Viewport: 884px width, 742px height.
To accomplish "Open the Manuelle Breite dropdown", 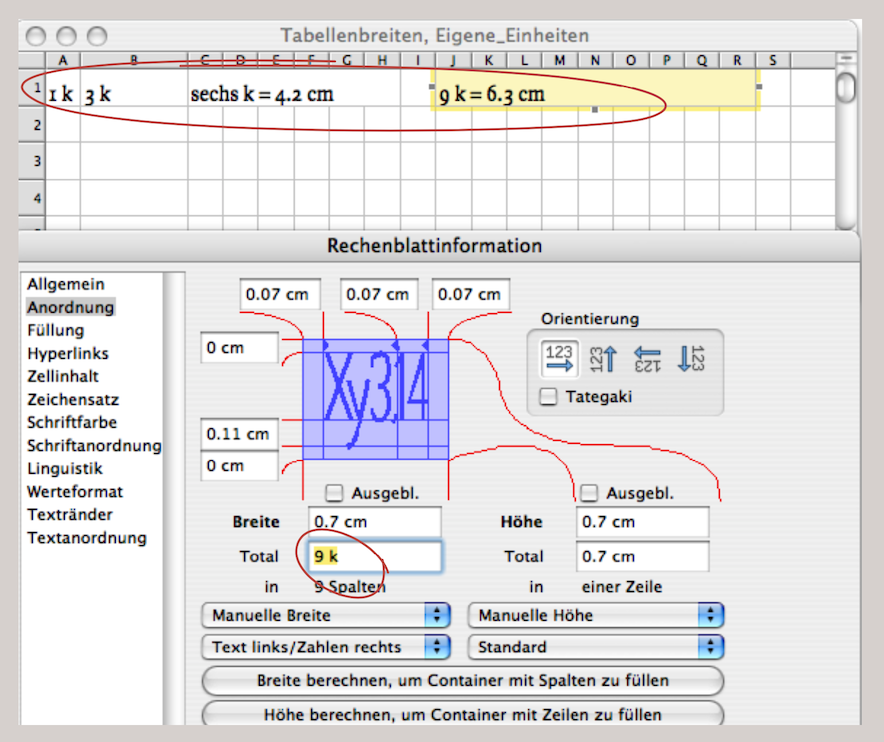I will click(x=325, y=615).
